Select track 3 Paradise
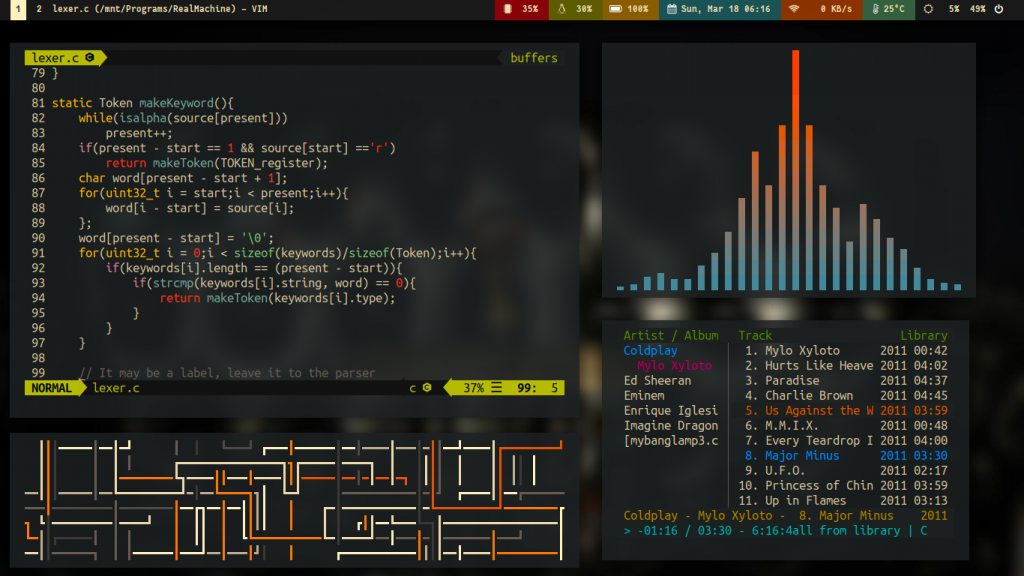The image size is (1024, 576). point(792,381)
